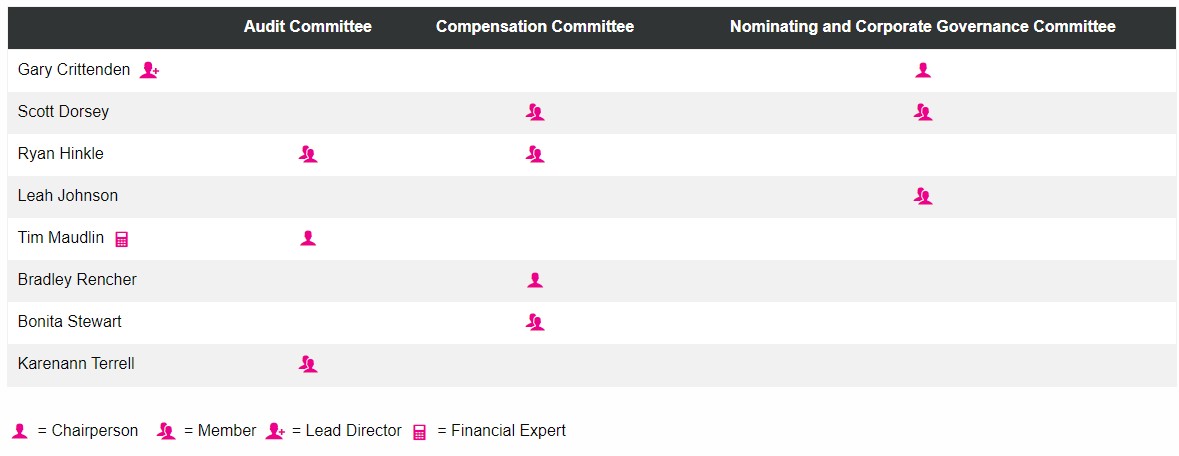Click Financial Expert calculator icon beside Tim Maudlin

122,239
